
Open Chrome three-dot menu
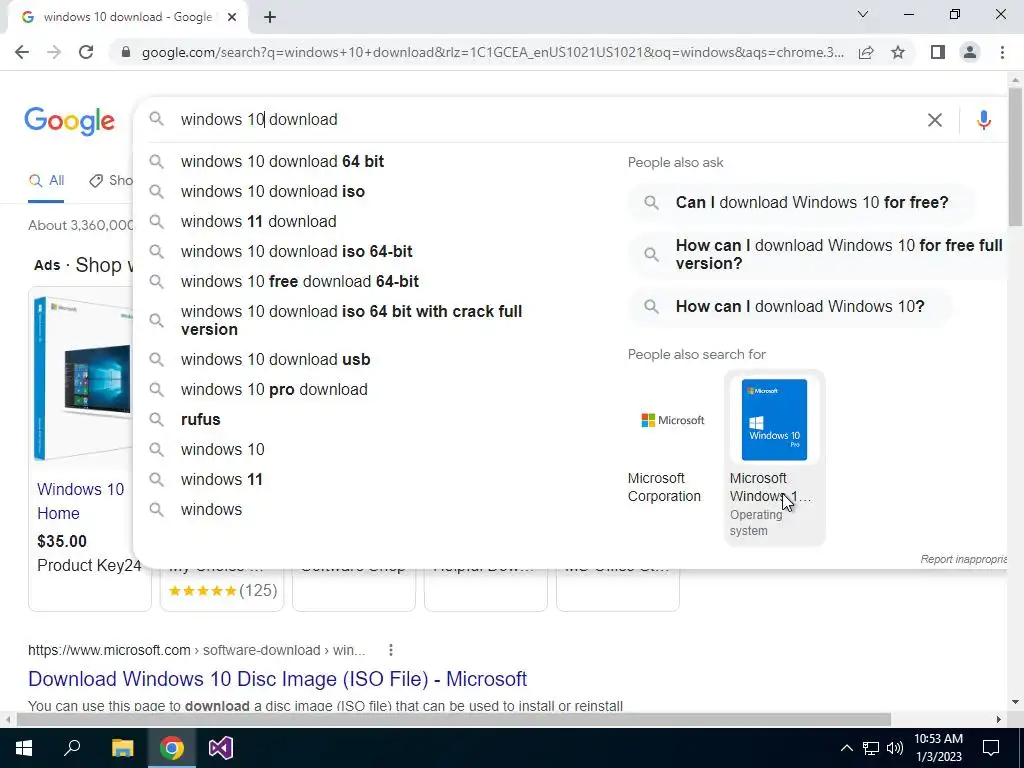1002,52
